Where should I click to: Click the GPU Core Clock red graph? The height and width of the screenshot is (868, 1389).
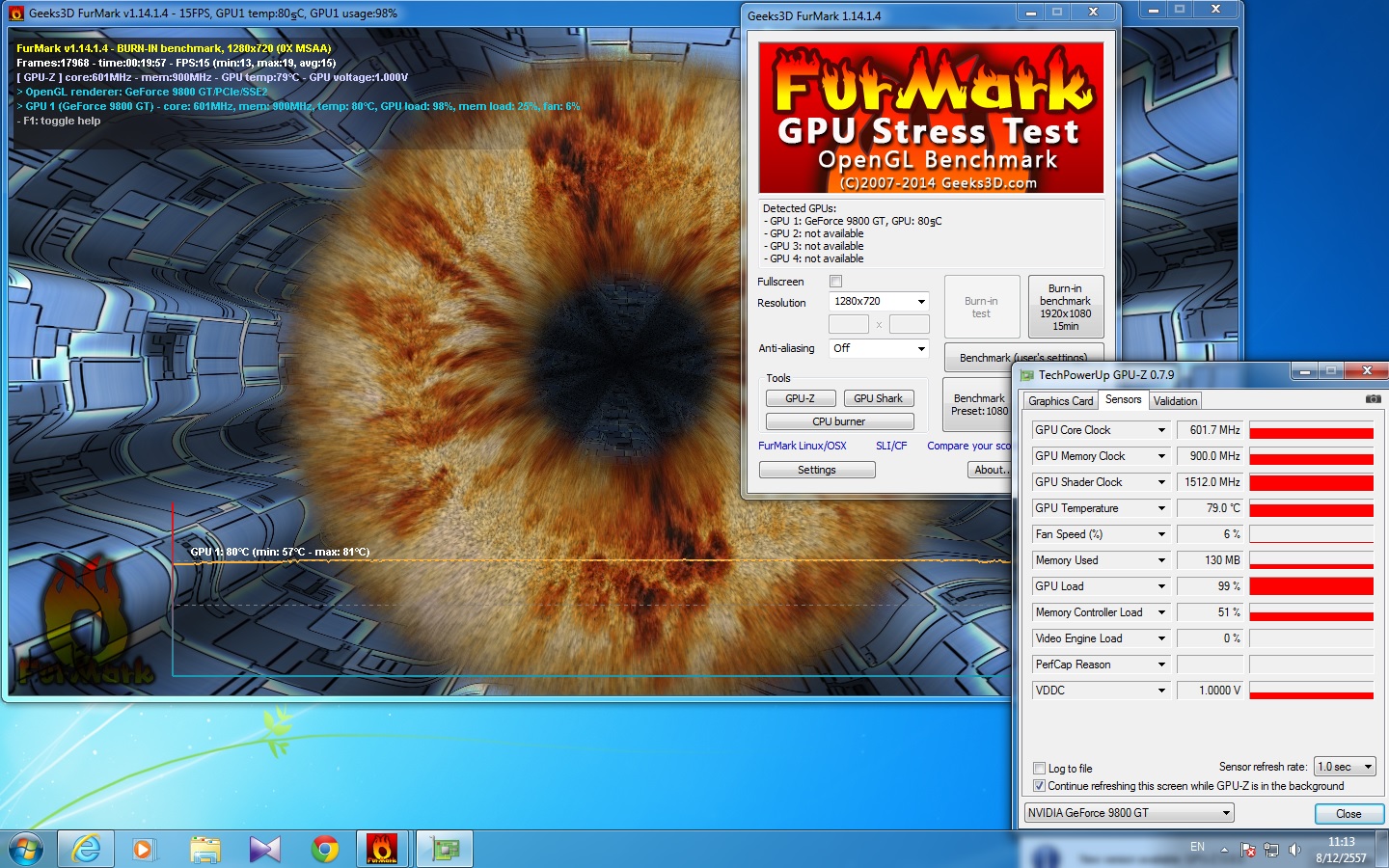pos(1311,430)
